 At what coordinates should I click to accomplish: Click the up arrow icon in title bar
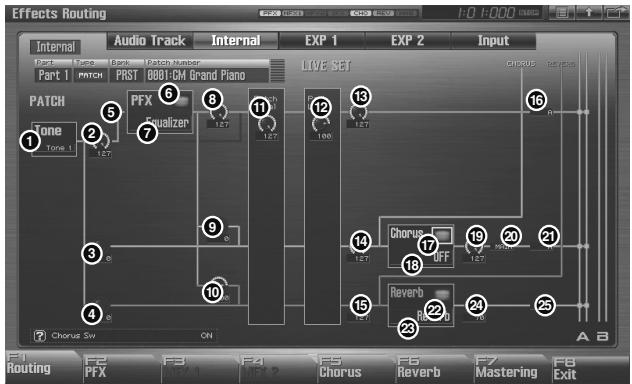pos(588,13)
